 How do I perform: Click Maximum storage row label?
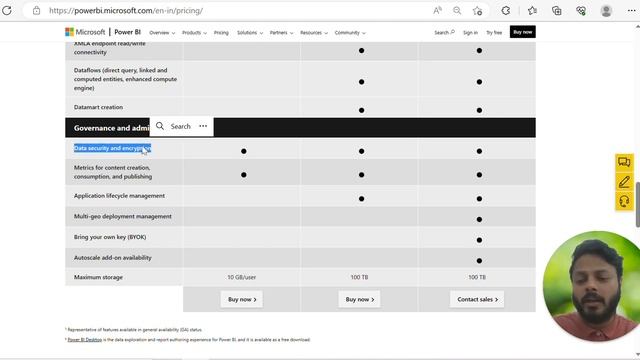coord(98,277)
